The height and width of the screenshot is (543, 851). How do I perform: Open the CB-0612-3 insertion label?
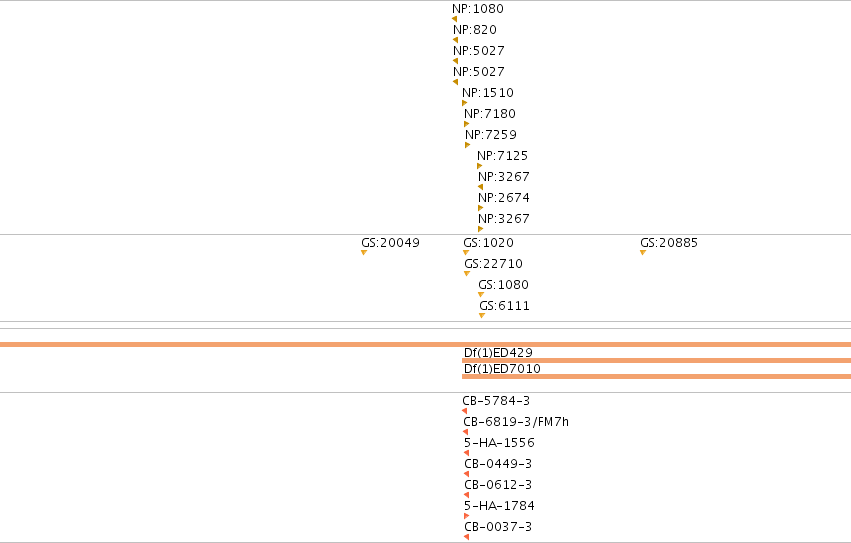coord(498,485)
